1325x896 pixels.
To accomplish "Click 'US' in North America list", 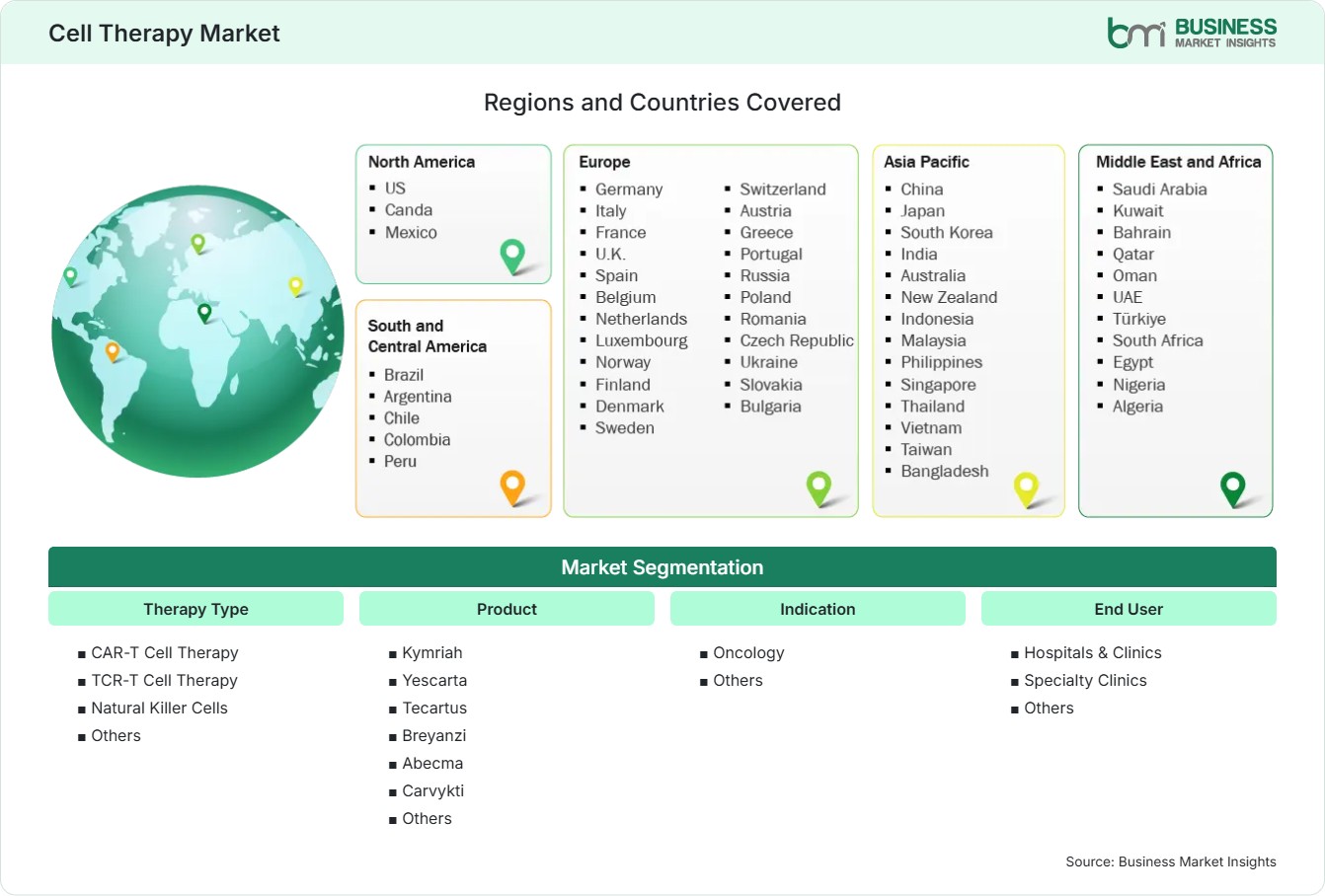I will [x=395, y=187].
